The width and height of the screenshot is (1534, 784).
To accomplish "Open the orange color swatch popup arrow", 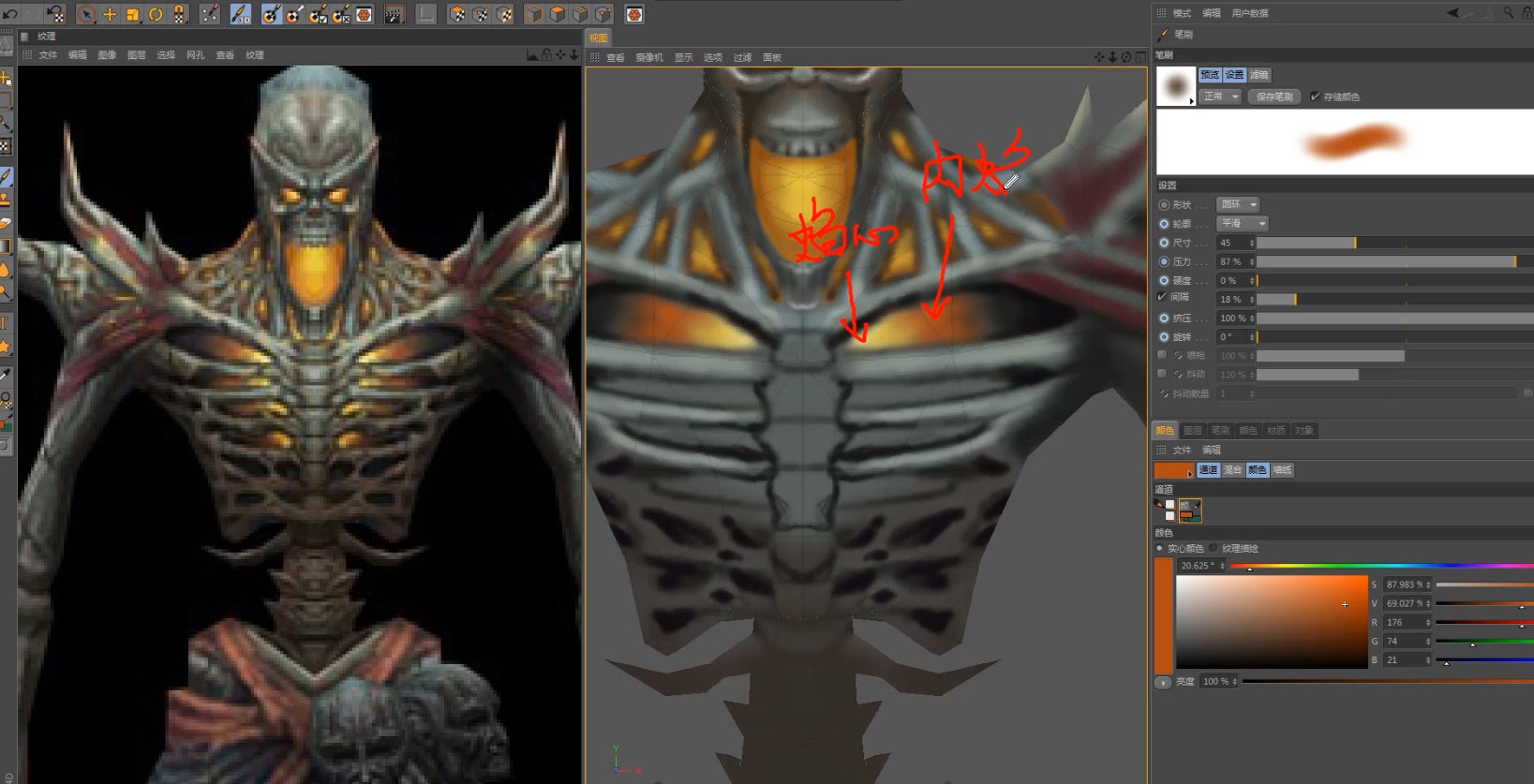I will click(x=1189, y=474).
